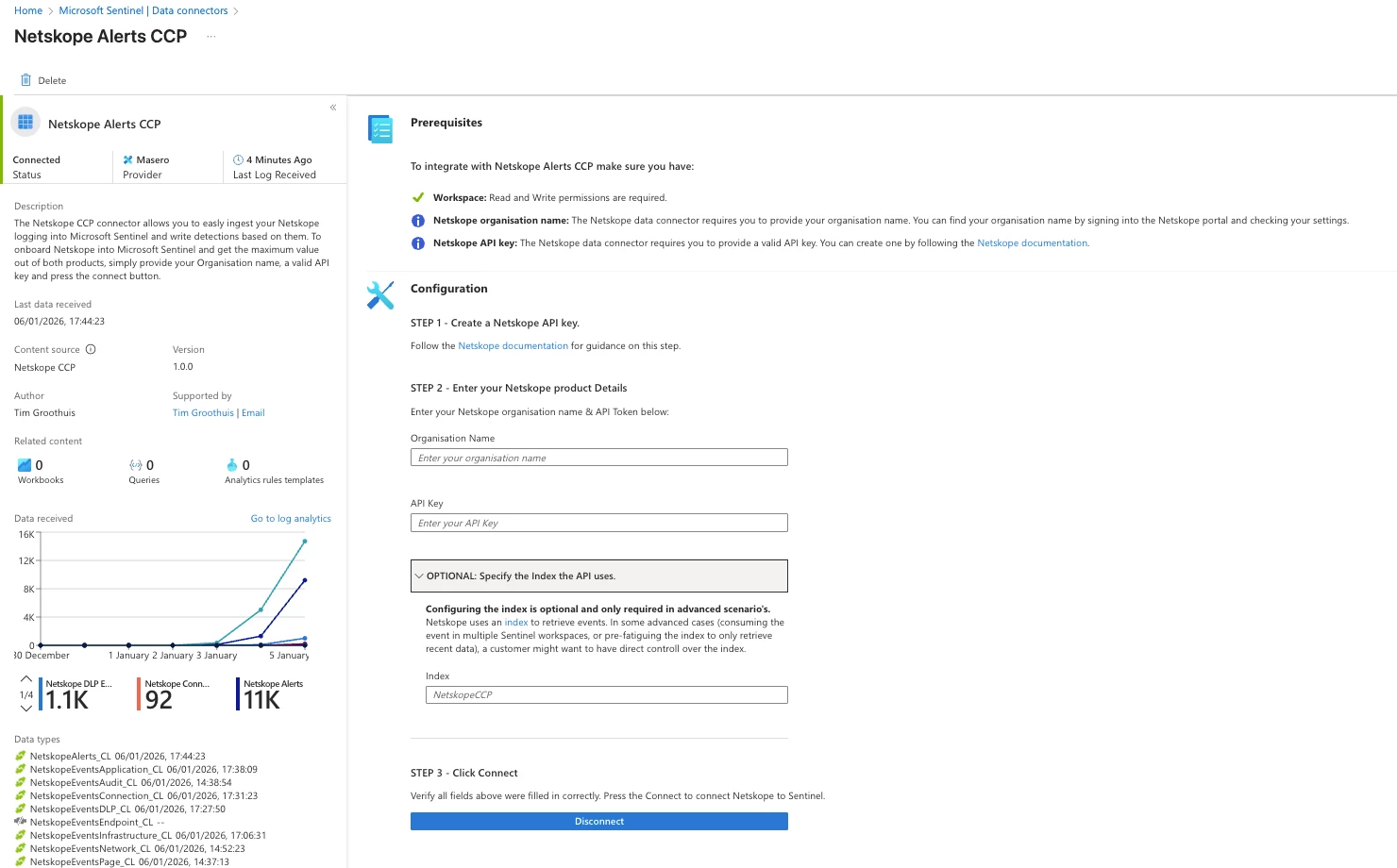
Task: Open the more options ellipsis beside title
Action: (x=211, y=37)
